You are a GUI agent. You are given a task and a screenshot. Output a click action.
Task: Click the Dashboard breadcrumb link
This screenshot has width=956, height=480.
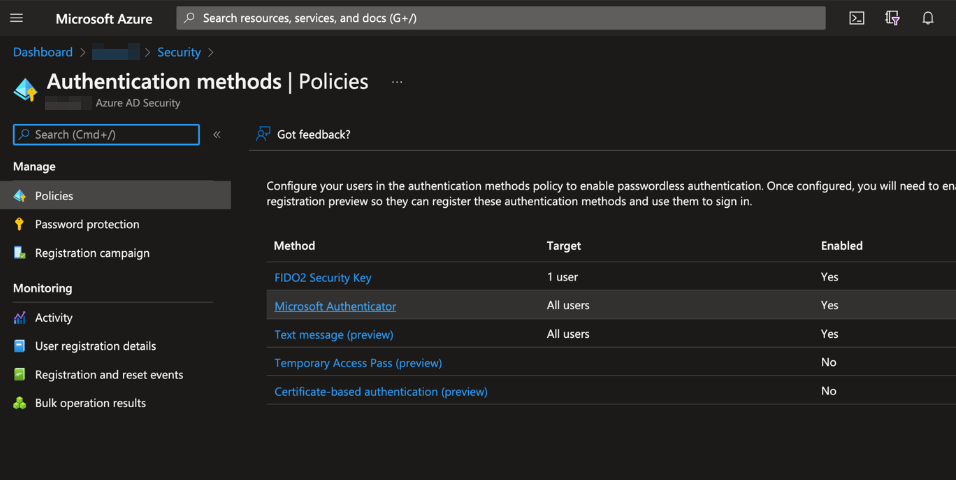coord(42,52)
